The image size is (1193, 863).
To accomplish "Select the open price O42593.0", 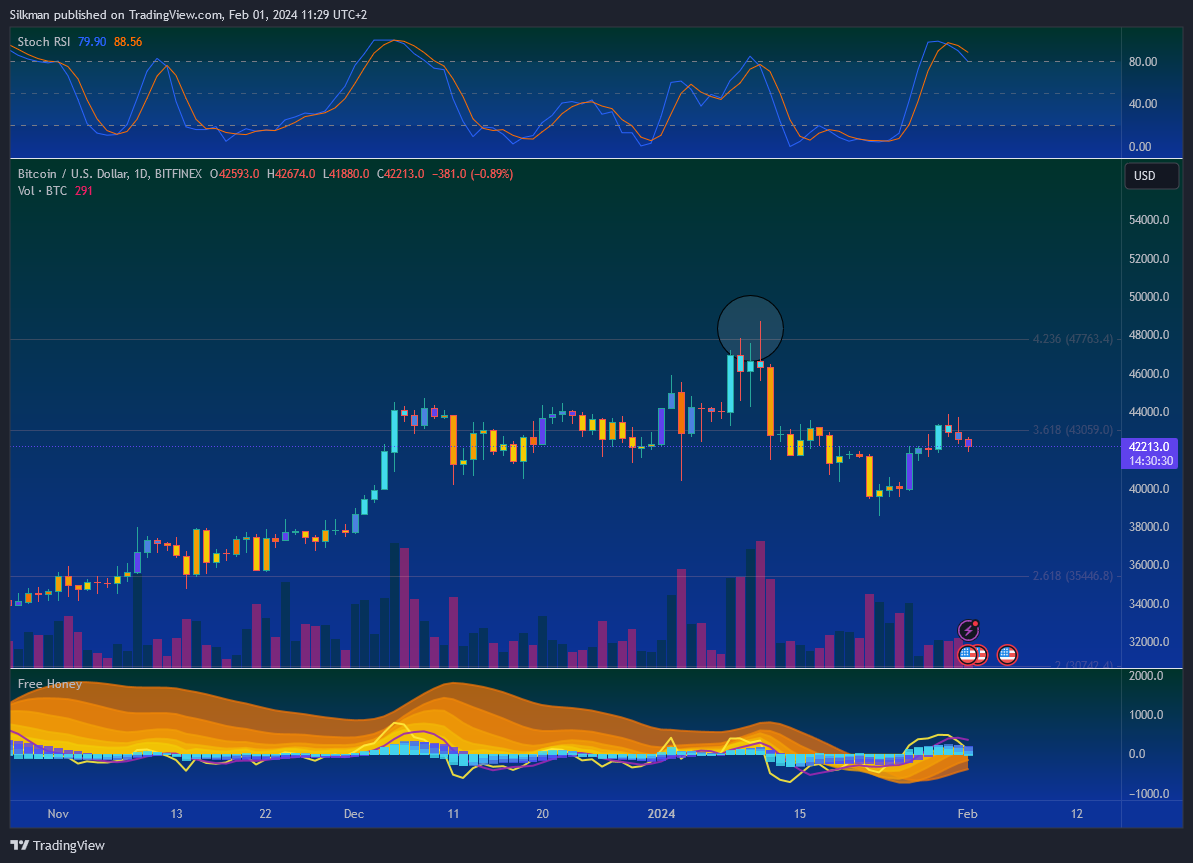I will pos(234,174).
